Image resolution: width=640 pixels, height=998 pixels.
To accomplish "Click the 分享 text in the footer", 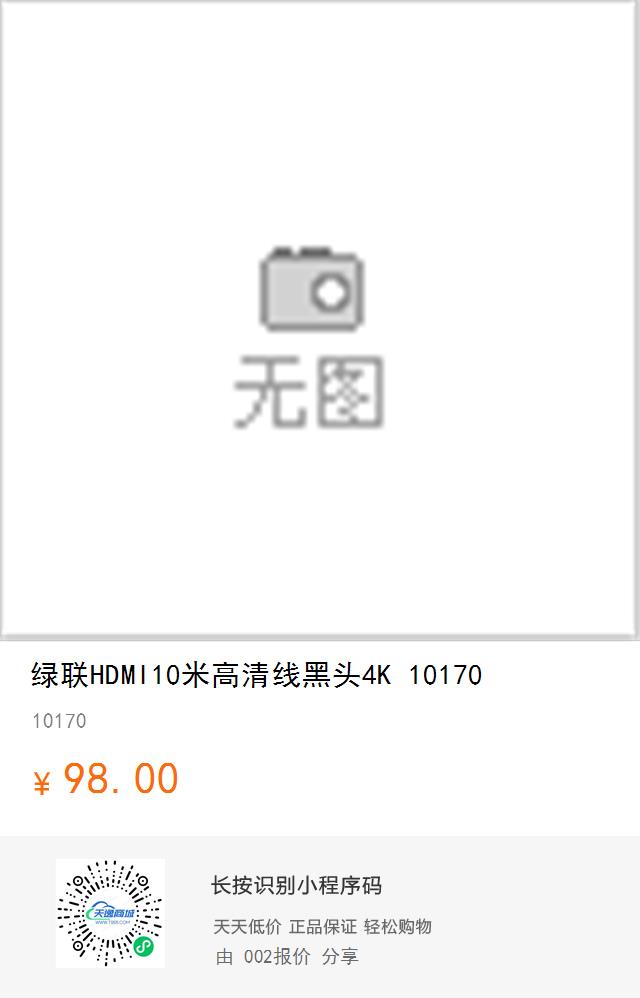I will 340,956.
